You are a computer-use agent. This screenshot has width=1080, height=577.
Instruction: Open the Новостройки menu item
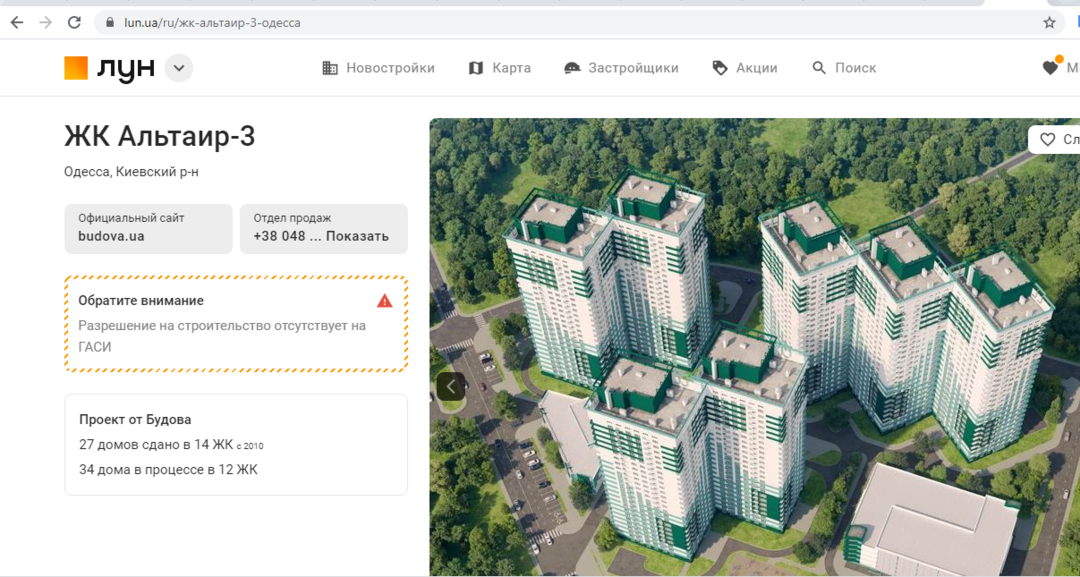378,68
